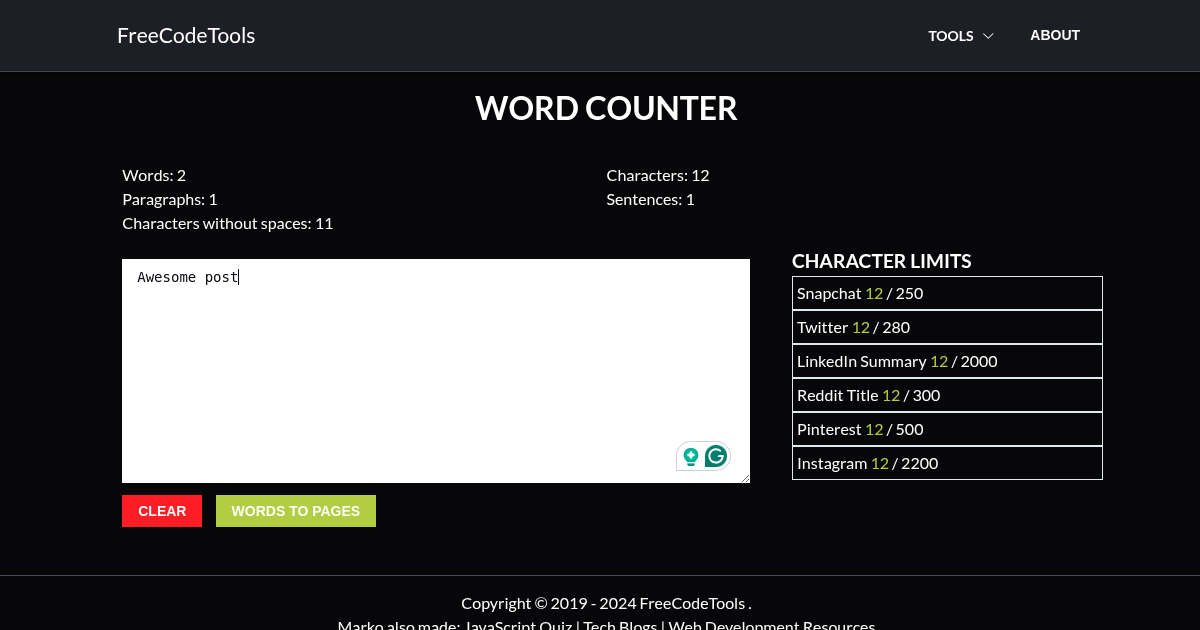1200x630 pixels.
Task: Open Grammarly by clicking its G icon
Action: click(716, 456)
